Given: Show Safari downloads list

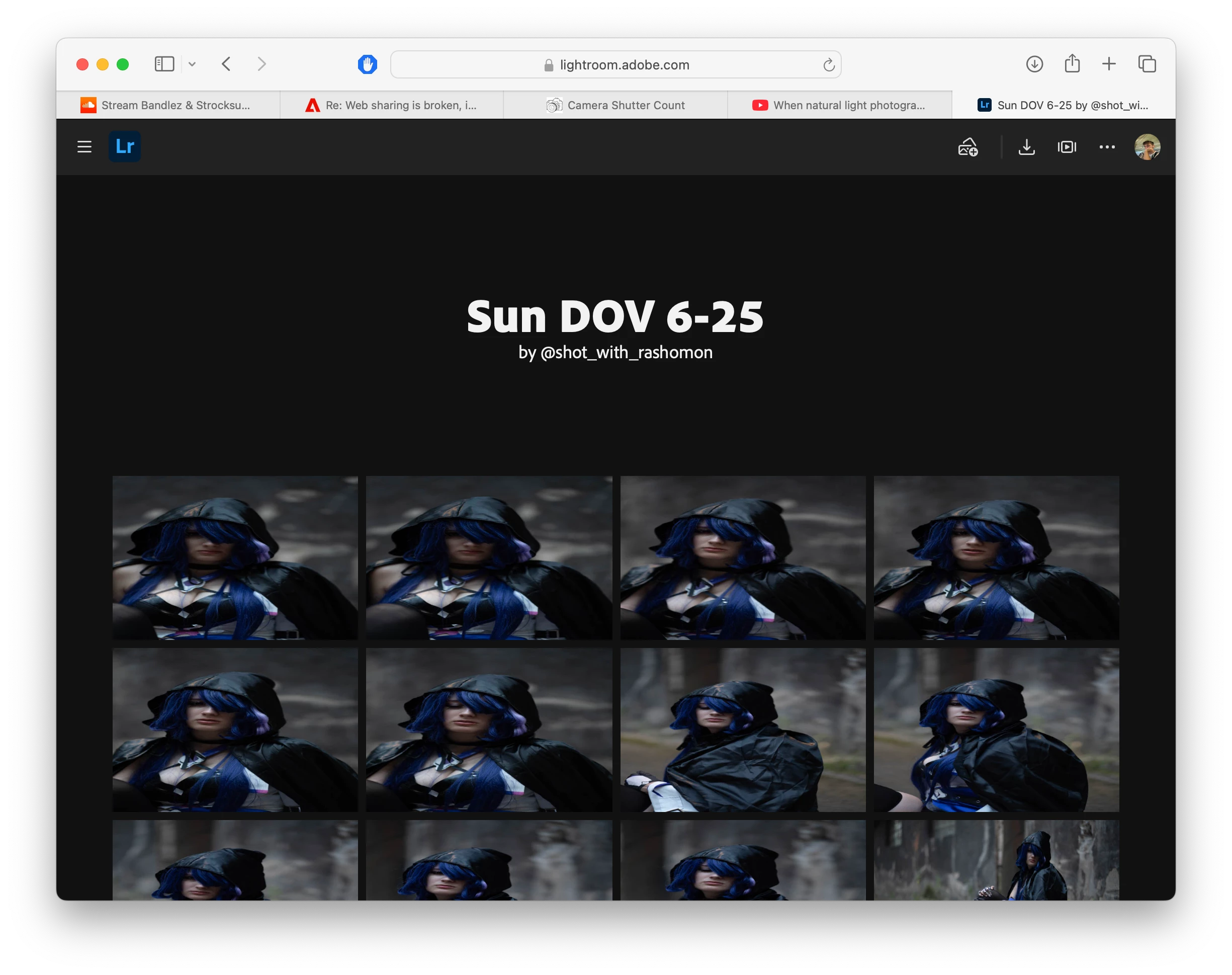Looking at the screenshot, I should (1034, 64).
